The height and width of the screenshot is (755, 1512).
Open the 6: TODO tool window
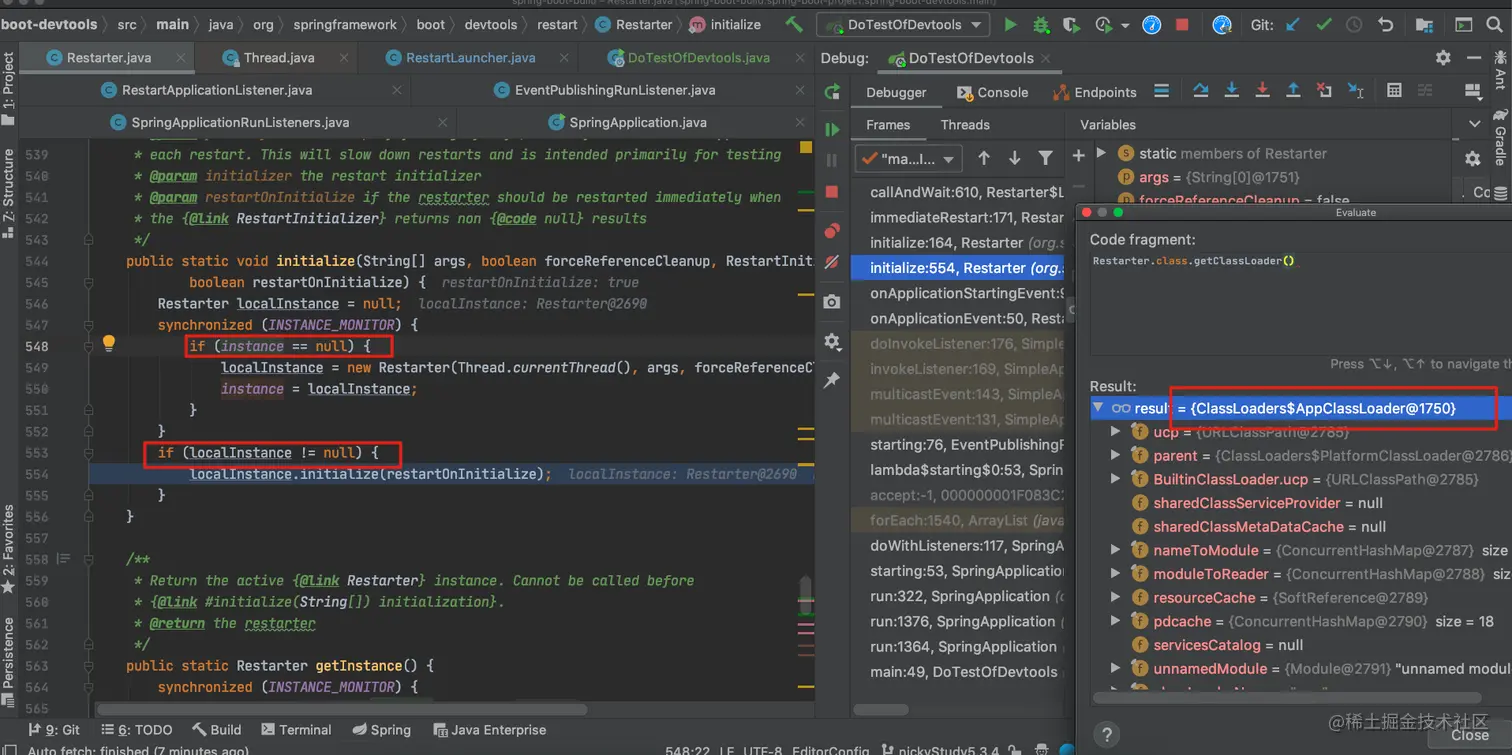pyautogui.click(x=138, y=730)
